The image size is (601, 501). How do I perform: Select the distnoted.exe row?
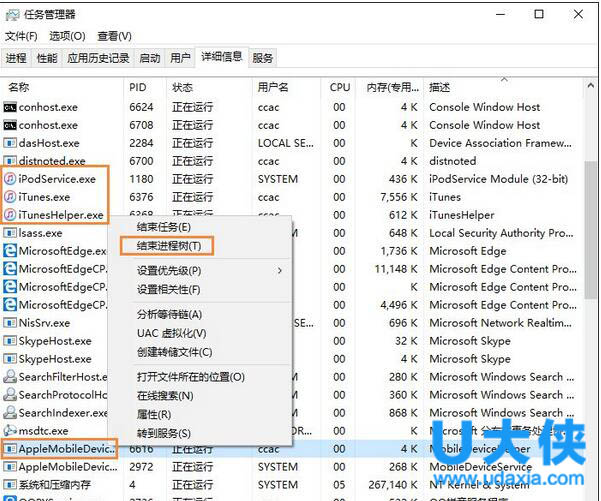291,161
